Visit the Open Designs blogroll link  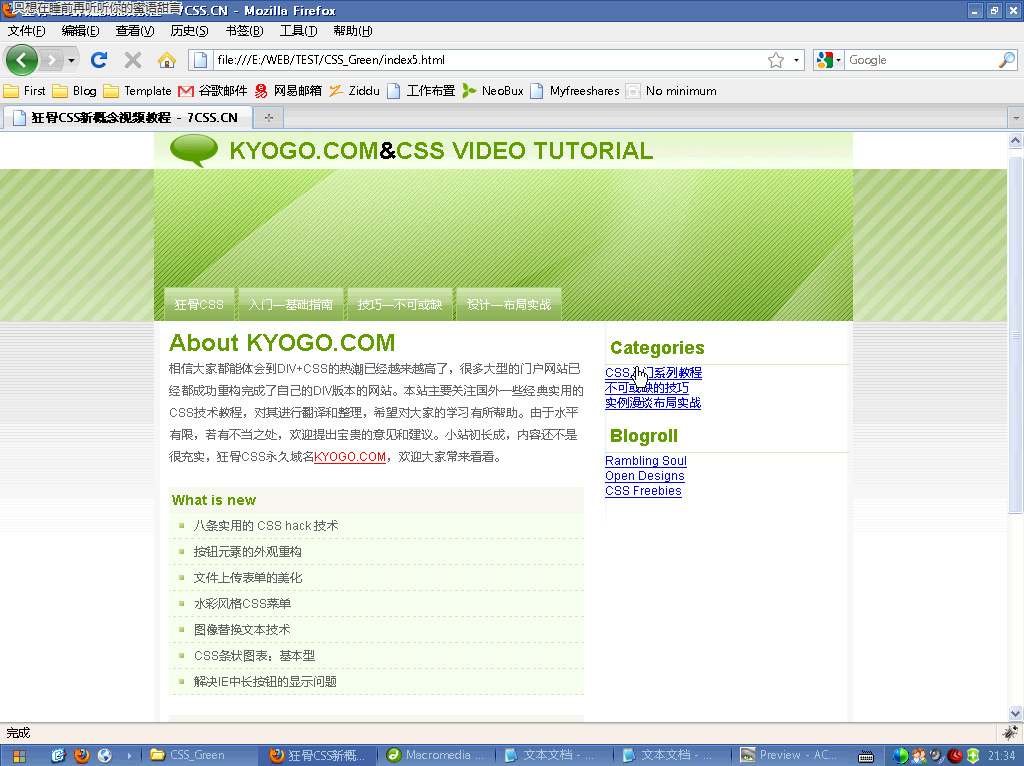tap(645, 475)
